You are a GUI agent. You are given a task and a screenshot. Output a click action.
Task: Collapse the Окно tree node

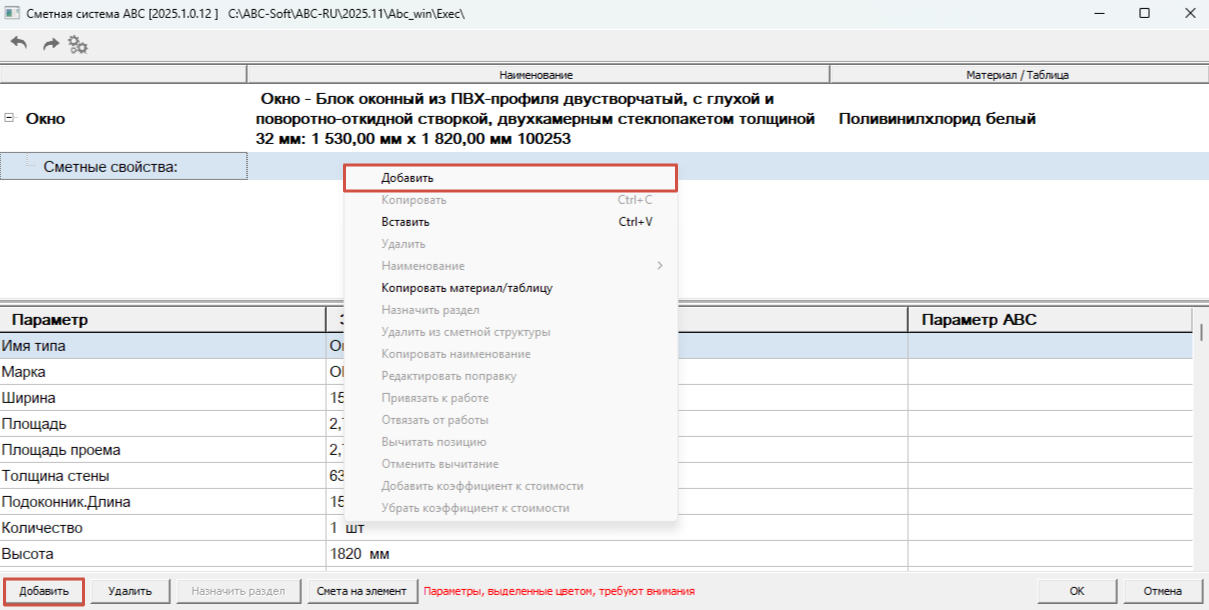[9, 118]
